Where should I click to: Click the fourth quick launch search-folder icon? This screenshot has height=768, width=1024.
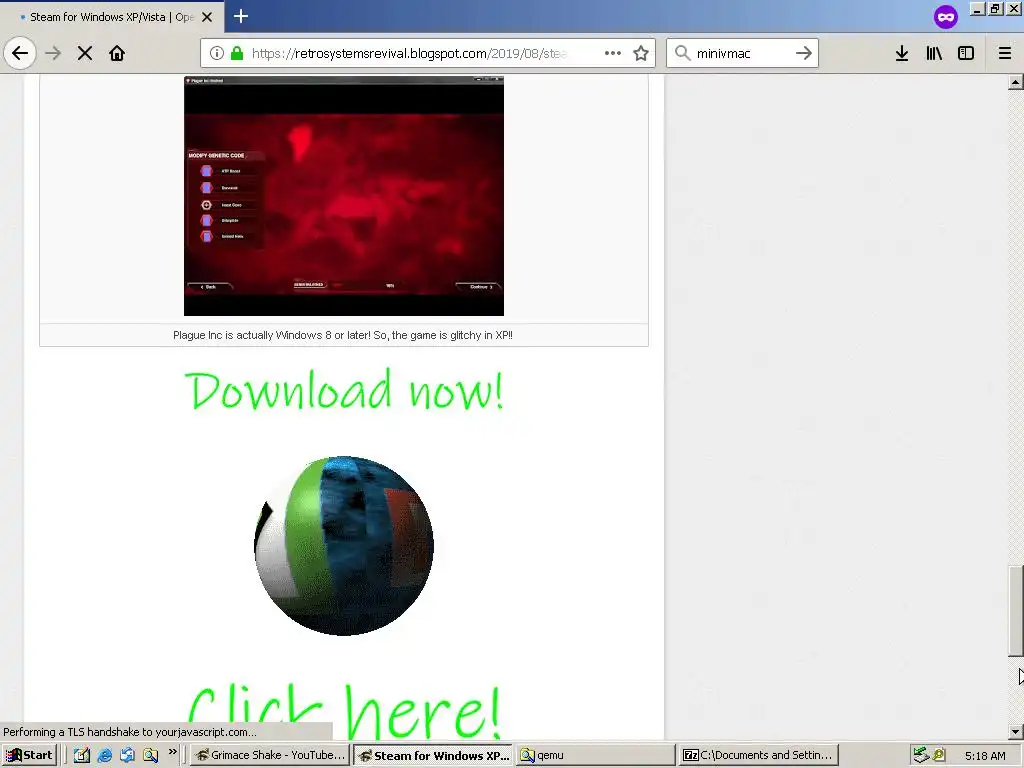(x=150, y=755)
